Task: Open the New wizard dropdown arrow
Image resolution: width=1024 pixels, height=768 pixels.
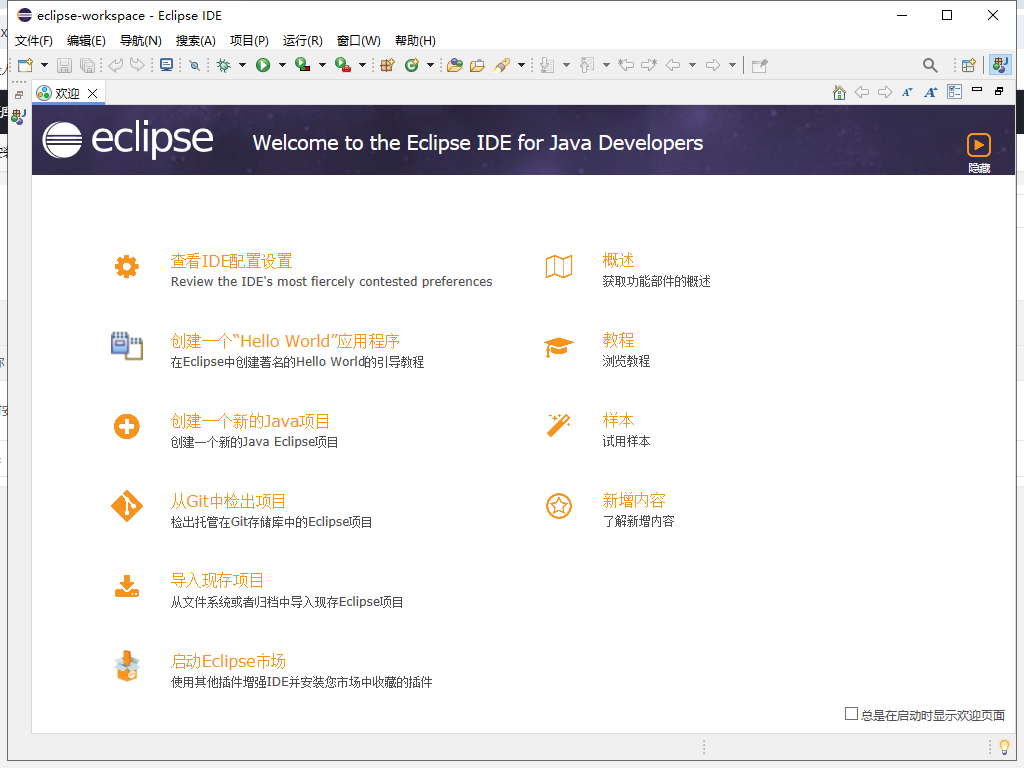Action: (44, 65)
